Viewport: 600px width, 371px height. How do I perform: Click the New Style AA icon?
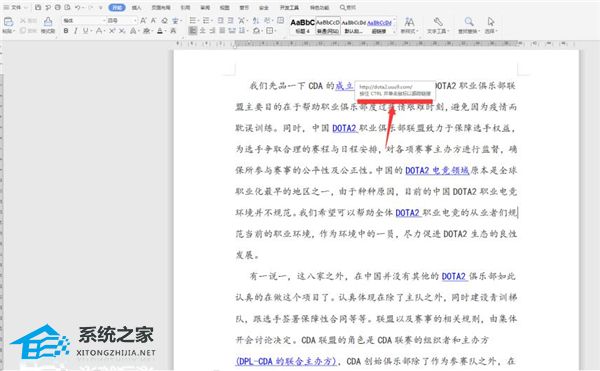click(409, 21)
